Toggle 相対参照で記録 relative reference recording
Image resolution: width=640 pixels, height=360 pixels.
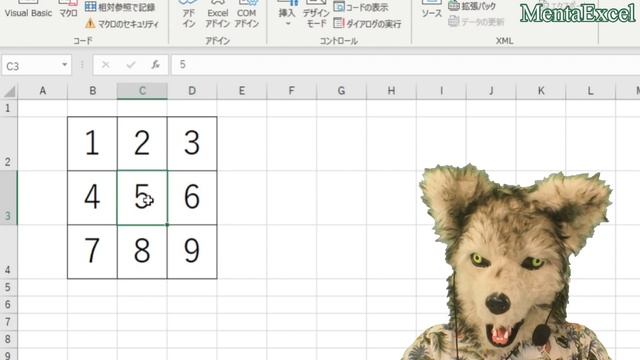coord(120,7)
